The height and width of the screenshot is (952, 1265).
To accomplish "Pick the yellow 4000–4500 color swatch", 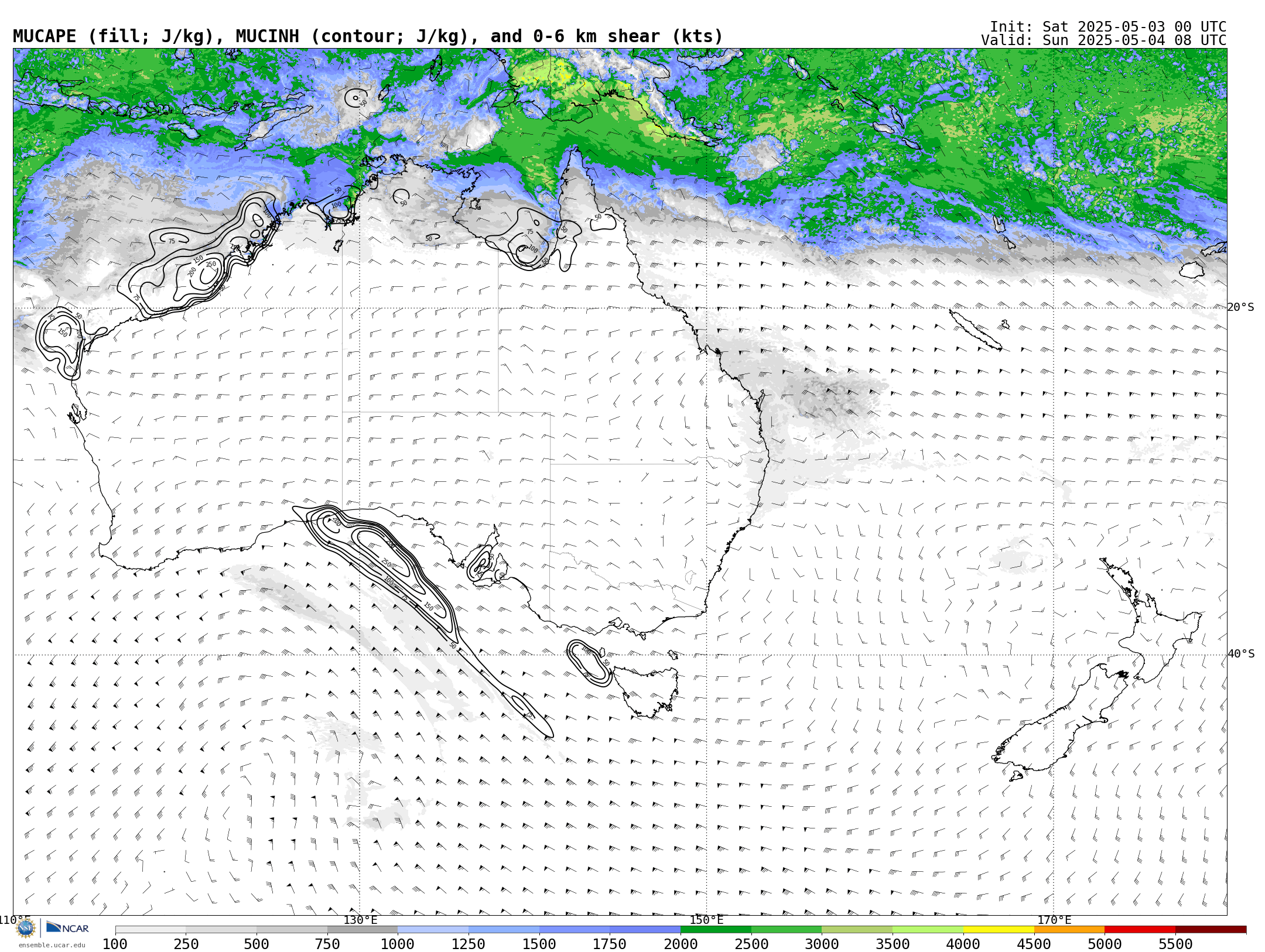I will (999, 930).
